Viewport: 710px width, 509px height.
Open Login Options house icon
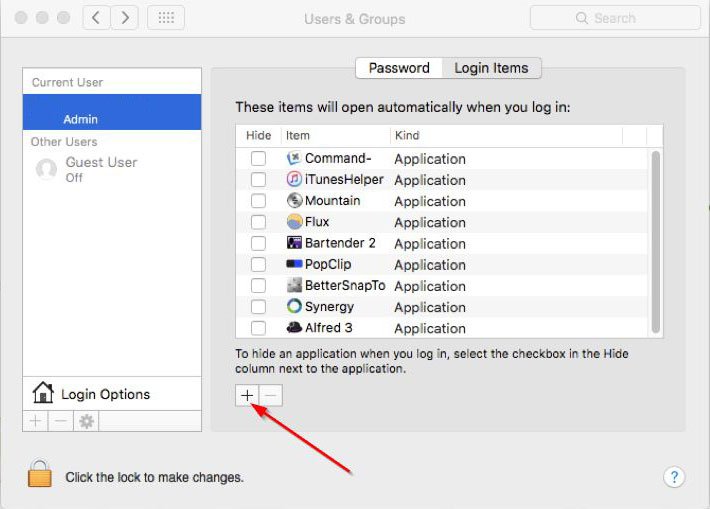pyautogui.click(x=43, y=393)
